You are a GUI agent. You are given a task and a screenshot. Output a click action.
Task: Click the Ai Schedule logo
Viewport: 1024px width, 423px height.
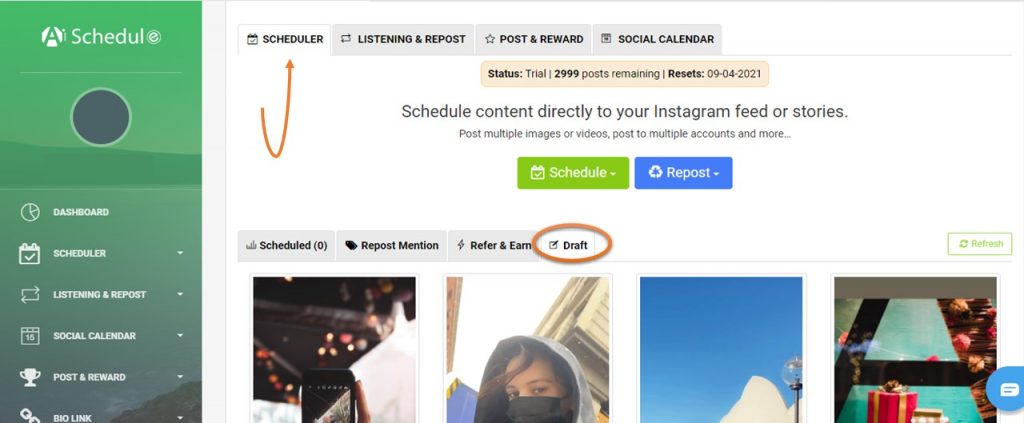click(101, 37)
